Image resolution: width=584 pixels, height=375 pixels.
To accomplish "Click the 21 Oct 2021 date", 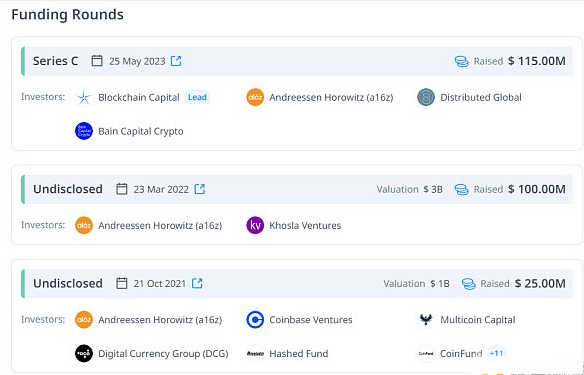I will tap(160, 284).
